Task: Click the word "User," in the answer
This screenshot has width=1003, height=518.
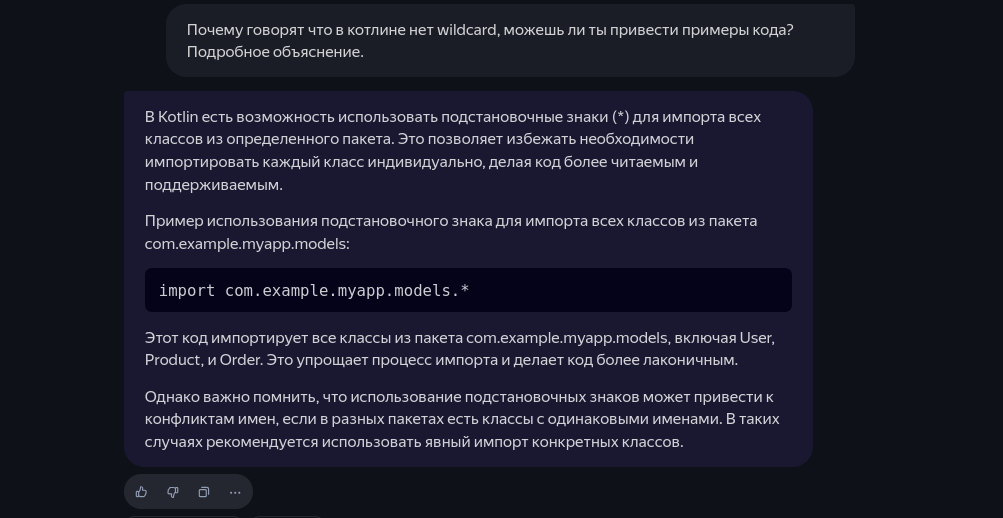Action: (757, 338)
